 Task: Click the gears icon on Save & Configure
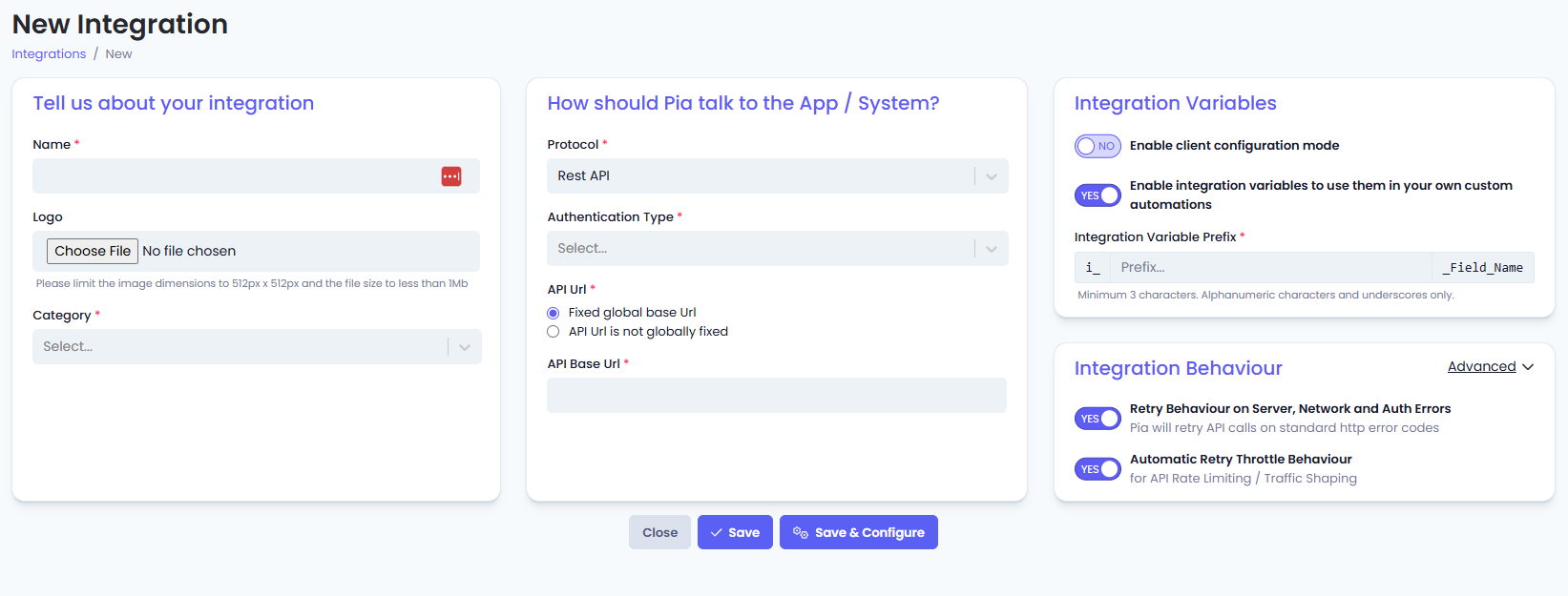coord(801,533)
